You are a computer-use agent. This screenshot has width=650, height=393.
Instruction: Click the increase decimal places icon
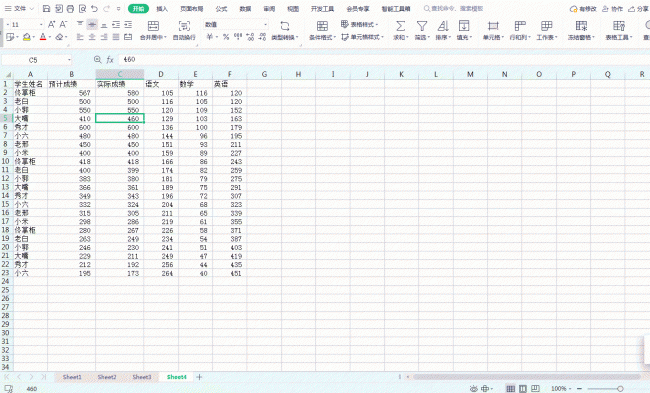coord(250,37)
